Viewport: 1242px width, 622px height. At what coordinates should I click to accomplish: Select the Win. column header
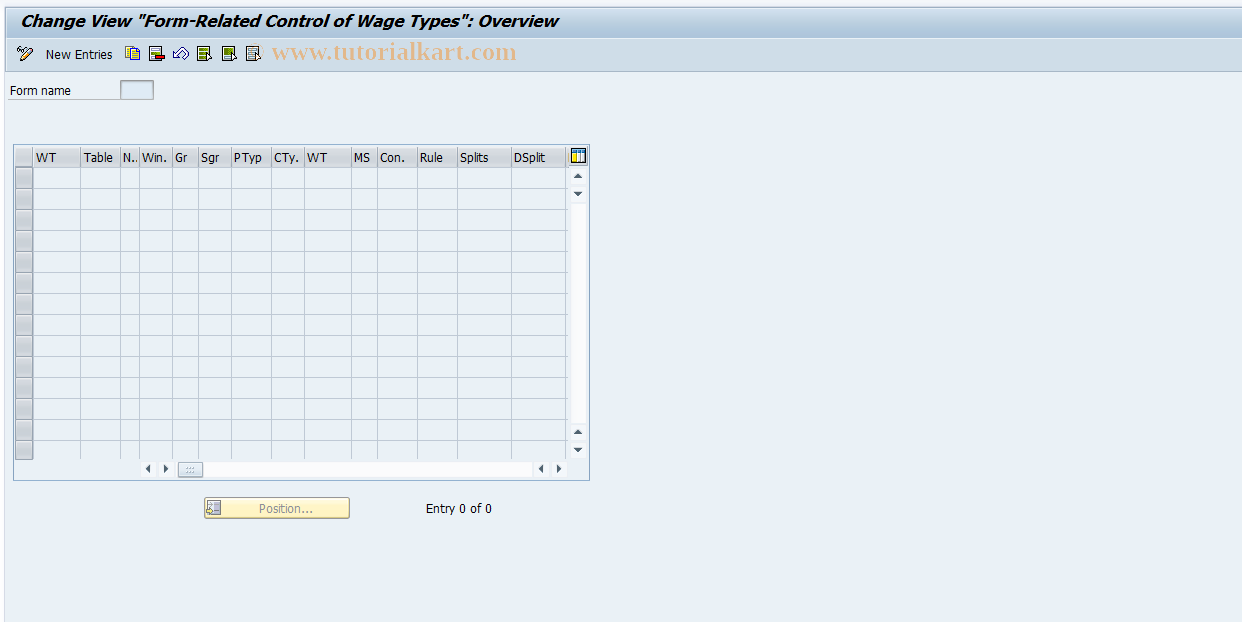[x=156, y=157]
